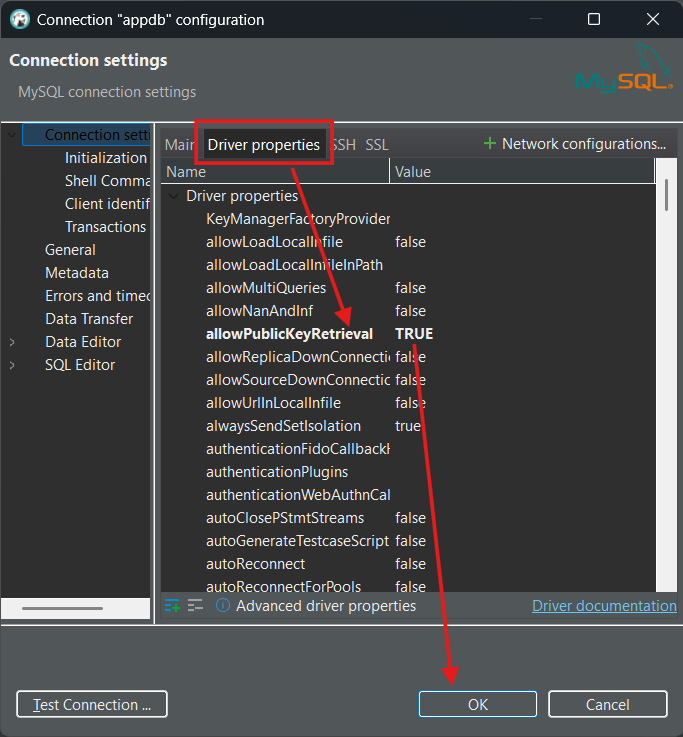Click the false value of allowNanAndInf
Viewport: 683px width, 737px height.
click(410, 311)
